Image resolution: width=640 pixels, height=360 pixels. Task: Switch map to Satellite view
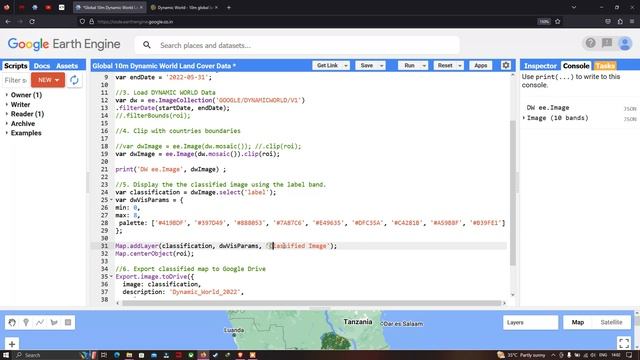click(x=611, y=322)
